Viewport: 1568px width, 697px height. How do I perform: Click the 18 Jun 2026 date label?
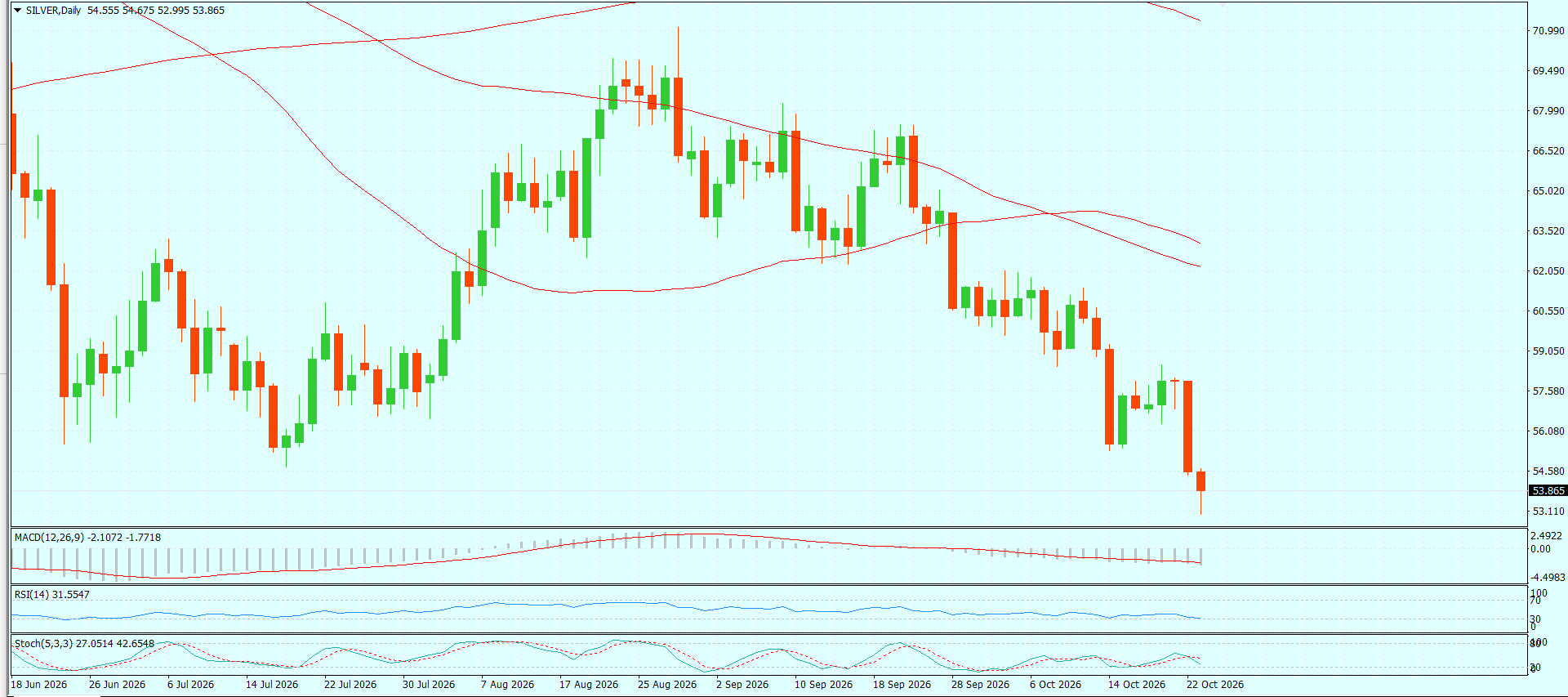point(39,685)
